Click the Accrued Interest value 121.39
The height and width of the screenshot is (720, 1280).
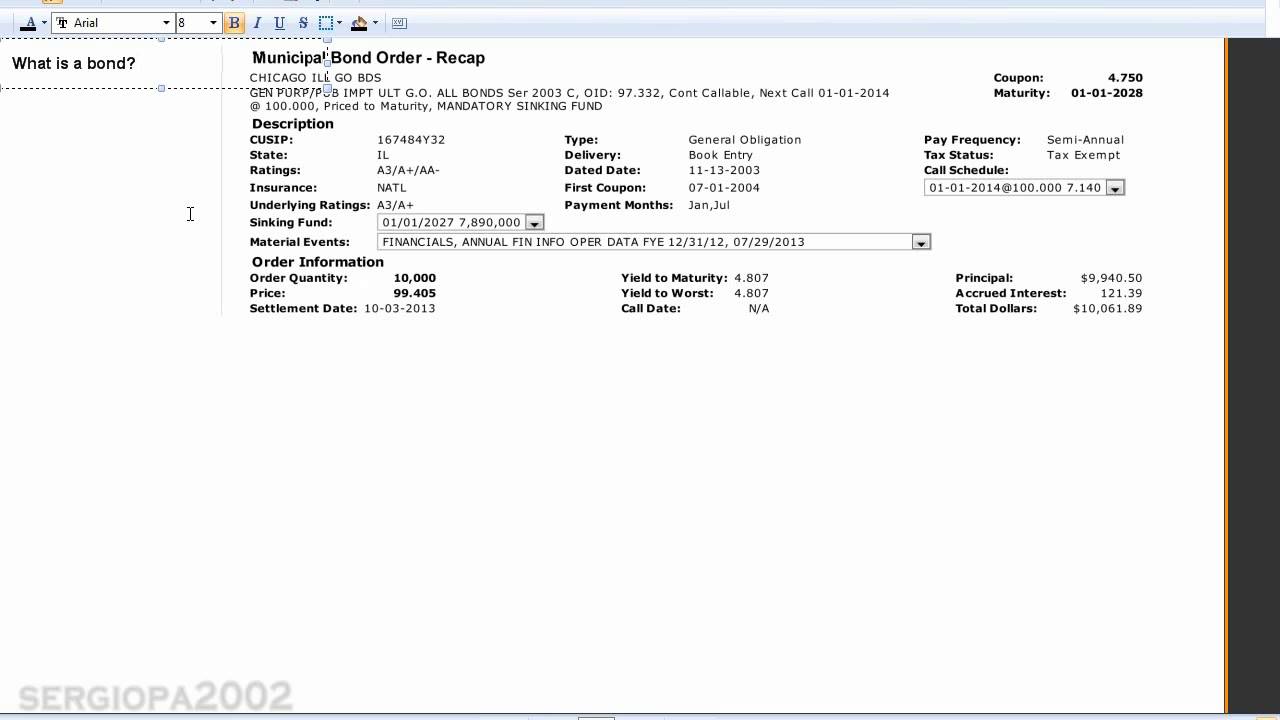[1121, 293]
